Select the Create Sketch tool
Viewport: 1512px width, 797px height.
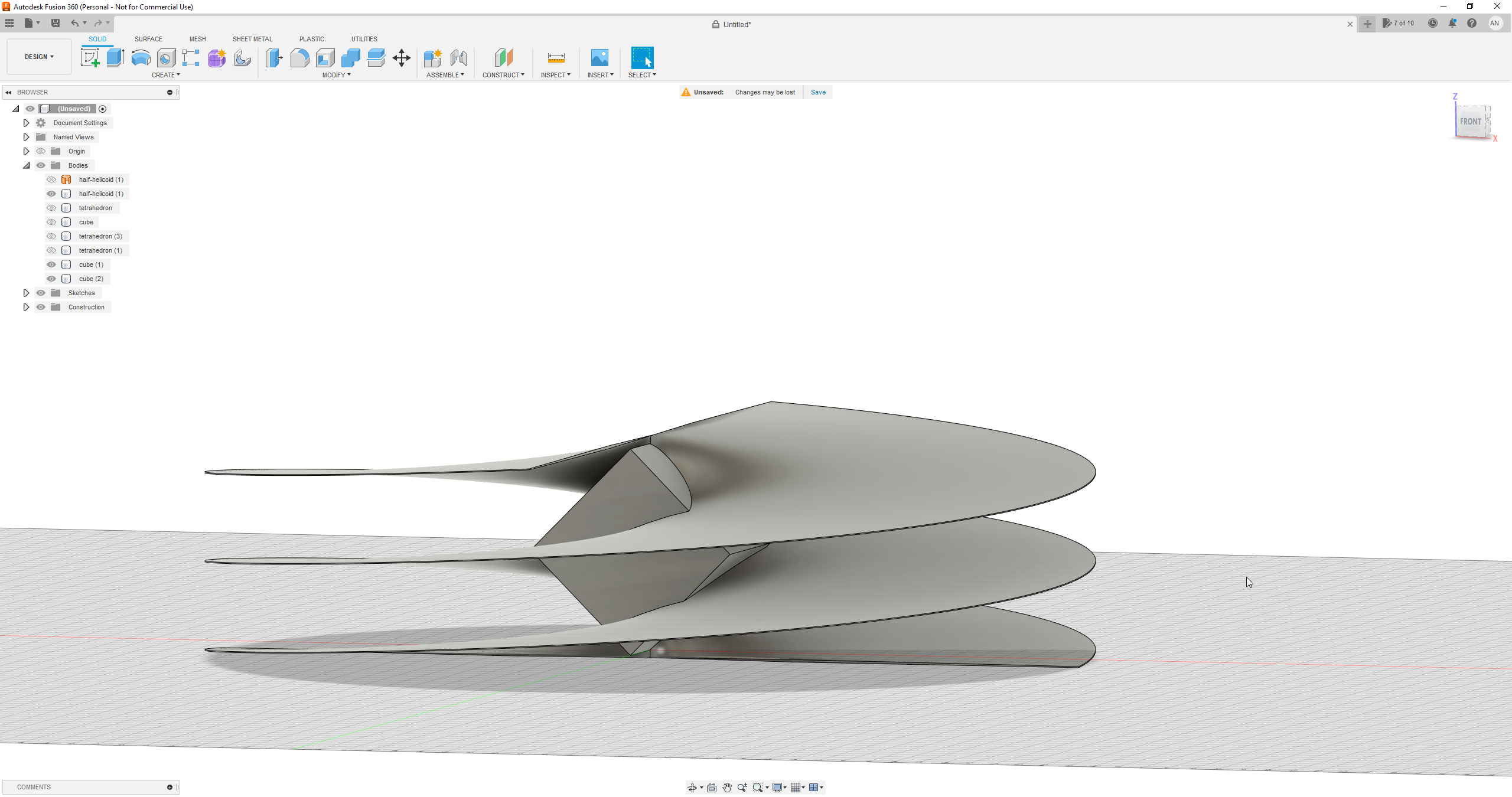(90, 58)
